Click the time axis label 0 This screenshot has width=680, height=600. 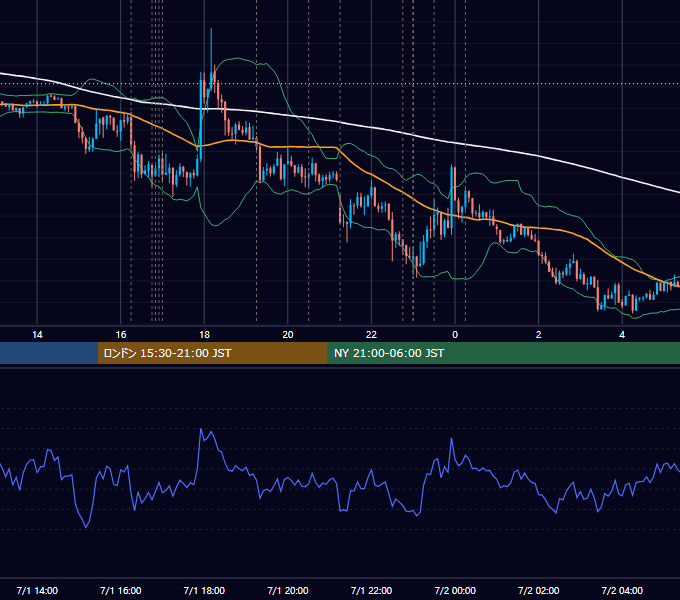455,335
